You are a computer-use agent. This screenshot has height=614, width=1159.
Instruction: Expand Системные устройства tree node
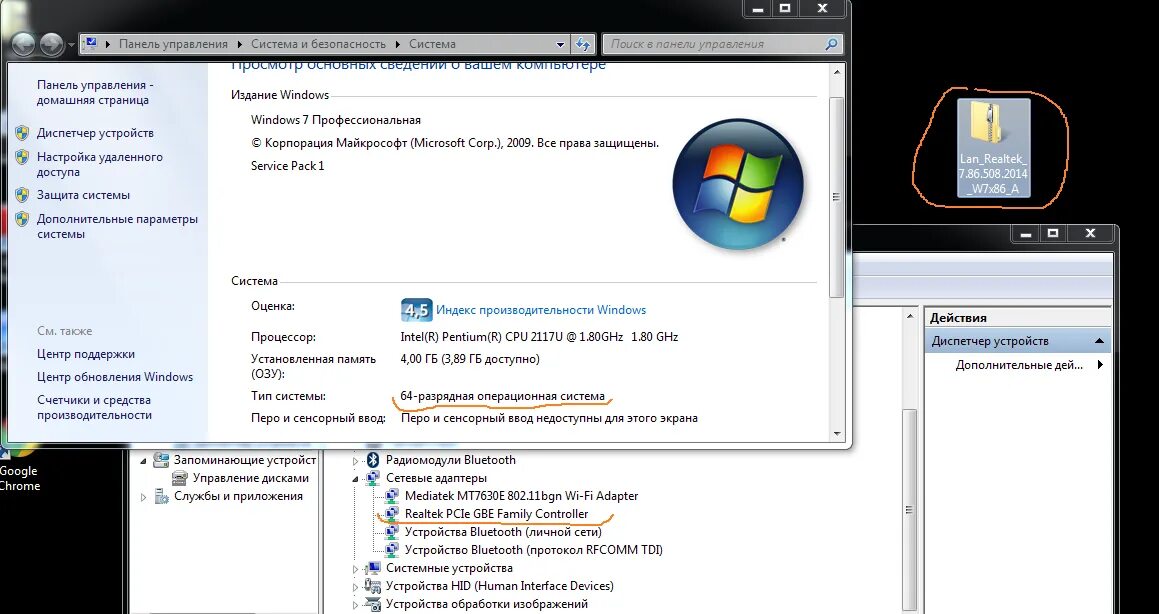click(x=356, y=569)
